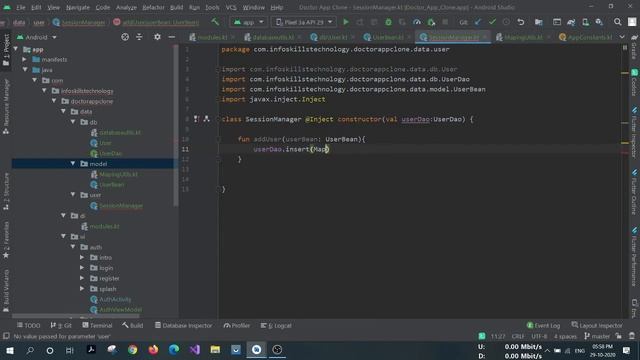Toggle the Favorites tool window

pyautogui.click(x=6, y=240)
